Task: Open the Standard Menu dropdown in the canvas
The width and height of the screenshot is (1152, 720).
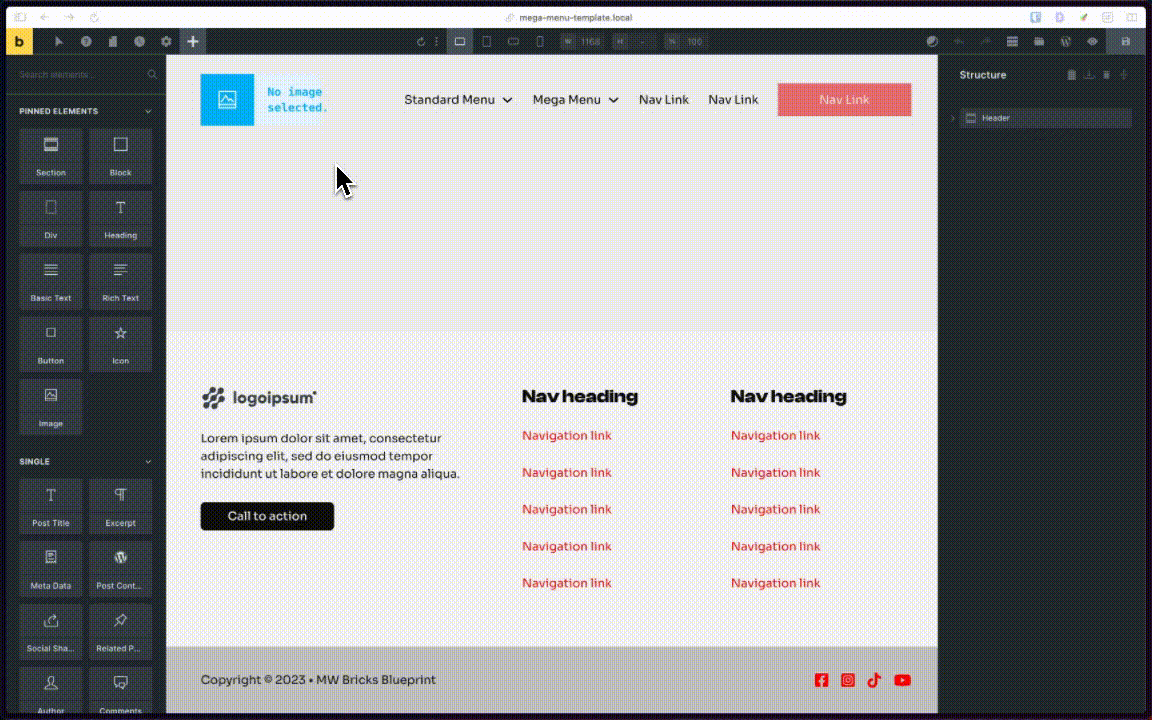Action: point(458,100)
